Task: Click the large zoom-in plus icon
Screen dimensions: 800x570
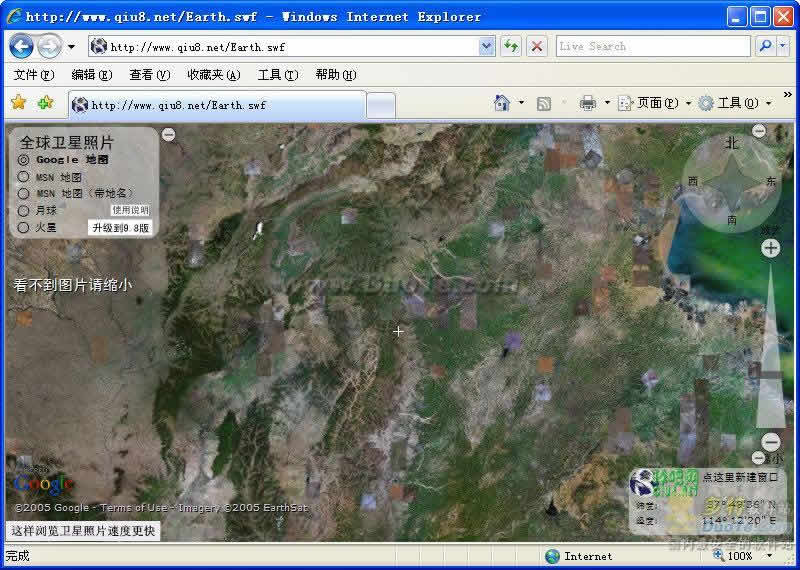Action: 770,249
